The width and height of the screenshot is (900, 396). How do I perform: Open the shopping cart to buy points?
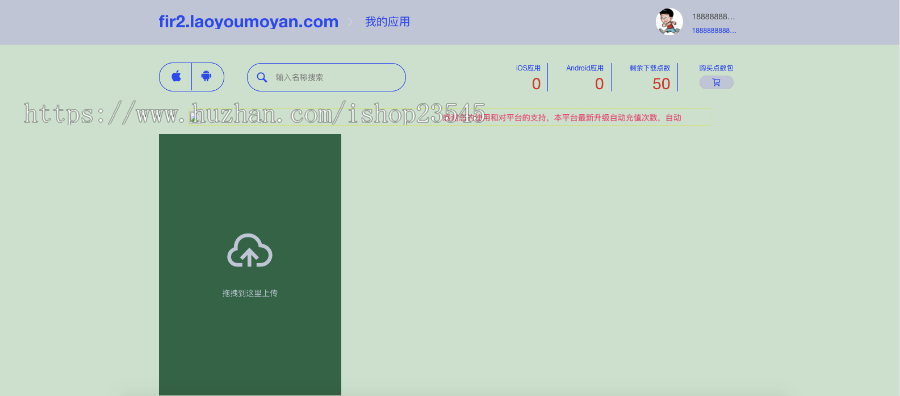tap(716, 83)
